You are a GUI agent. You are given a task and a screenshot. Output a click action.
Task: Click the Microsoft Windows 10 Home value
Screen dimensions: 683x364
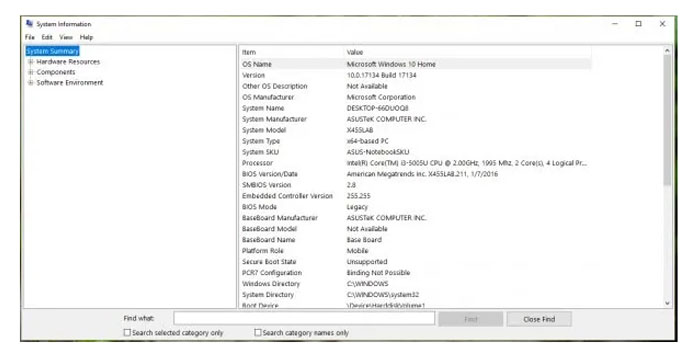[391, 64]
